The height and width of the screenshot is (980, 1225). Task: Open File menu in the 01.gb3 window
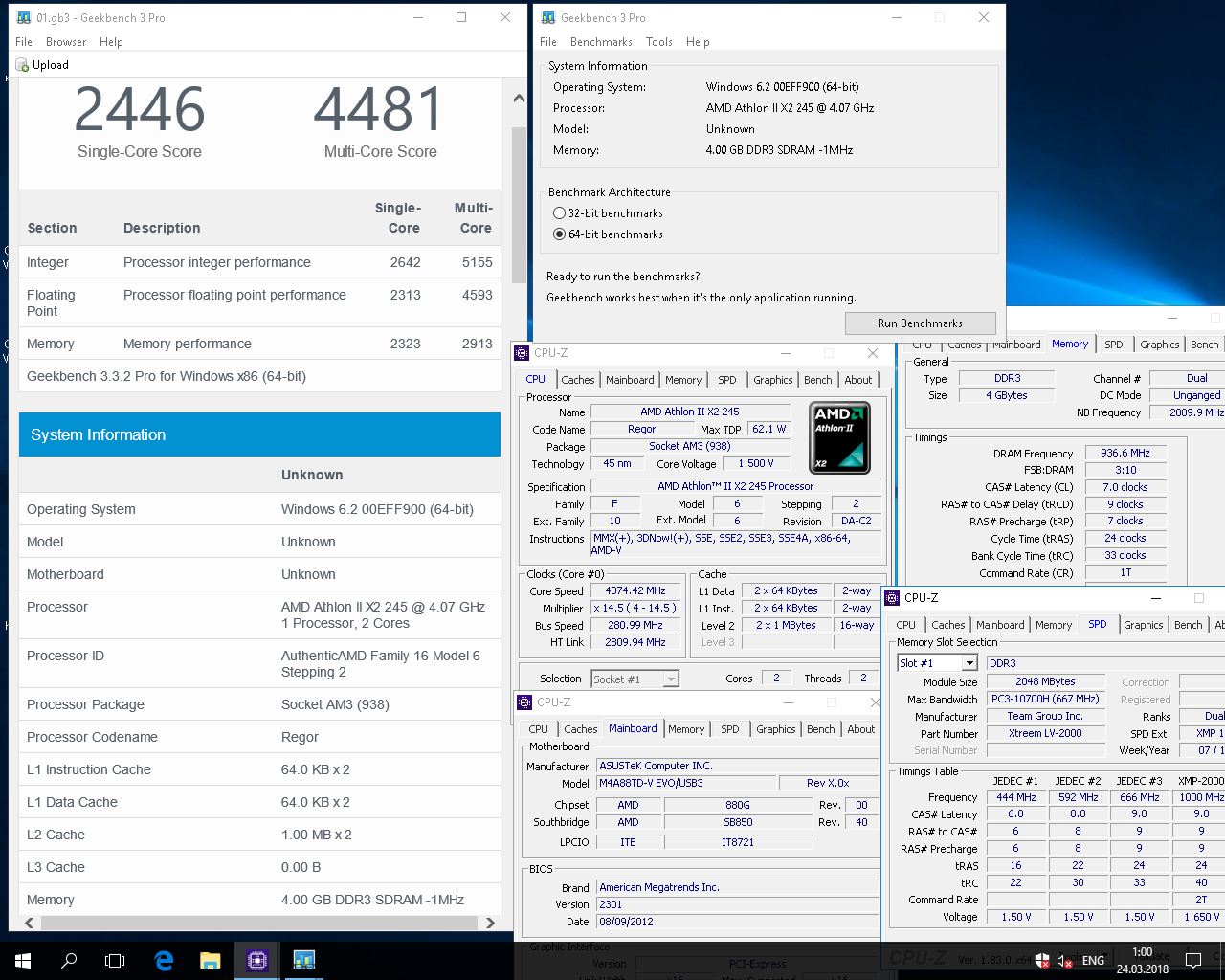24,42
